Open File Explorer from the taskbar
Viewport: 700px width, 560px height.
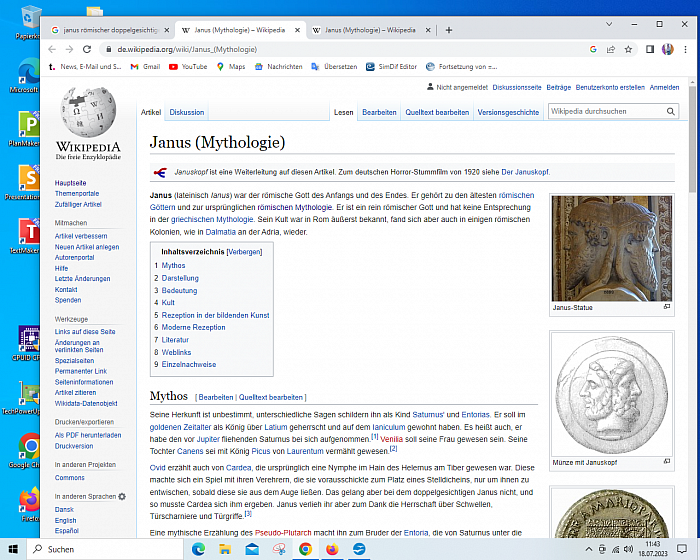(x=225, y=549)
